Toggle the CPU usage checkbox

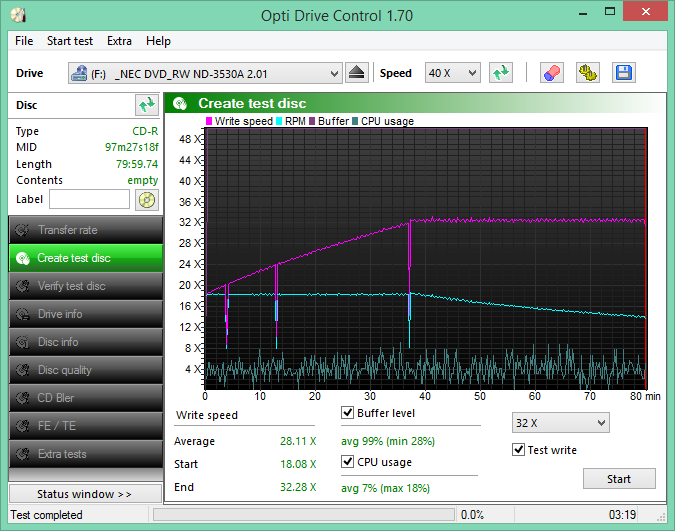347,462
